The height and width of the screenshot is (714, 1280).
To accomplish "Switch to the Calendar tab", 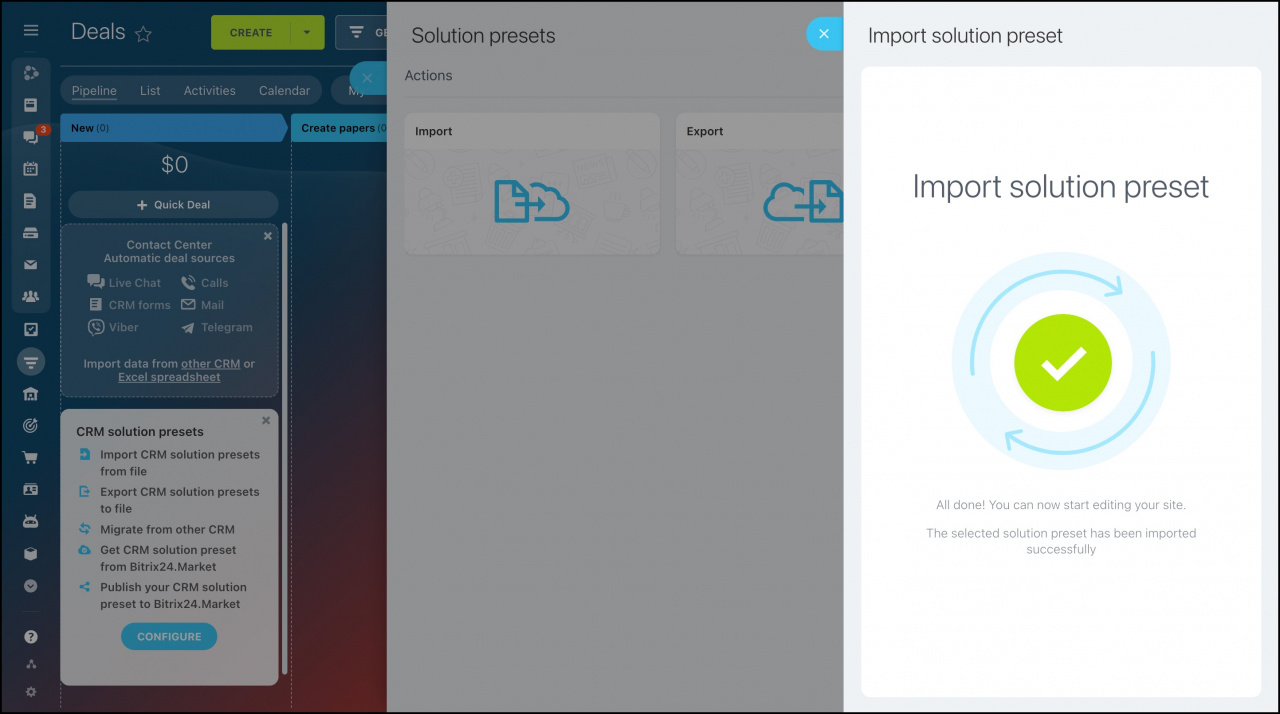I will click(x=285, y=91).
